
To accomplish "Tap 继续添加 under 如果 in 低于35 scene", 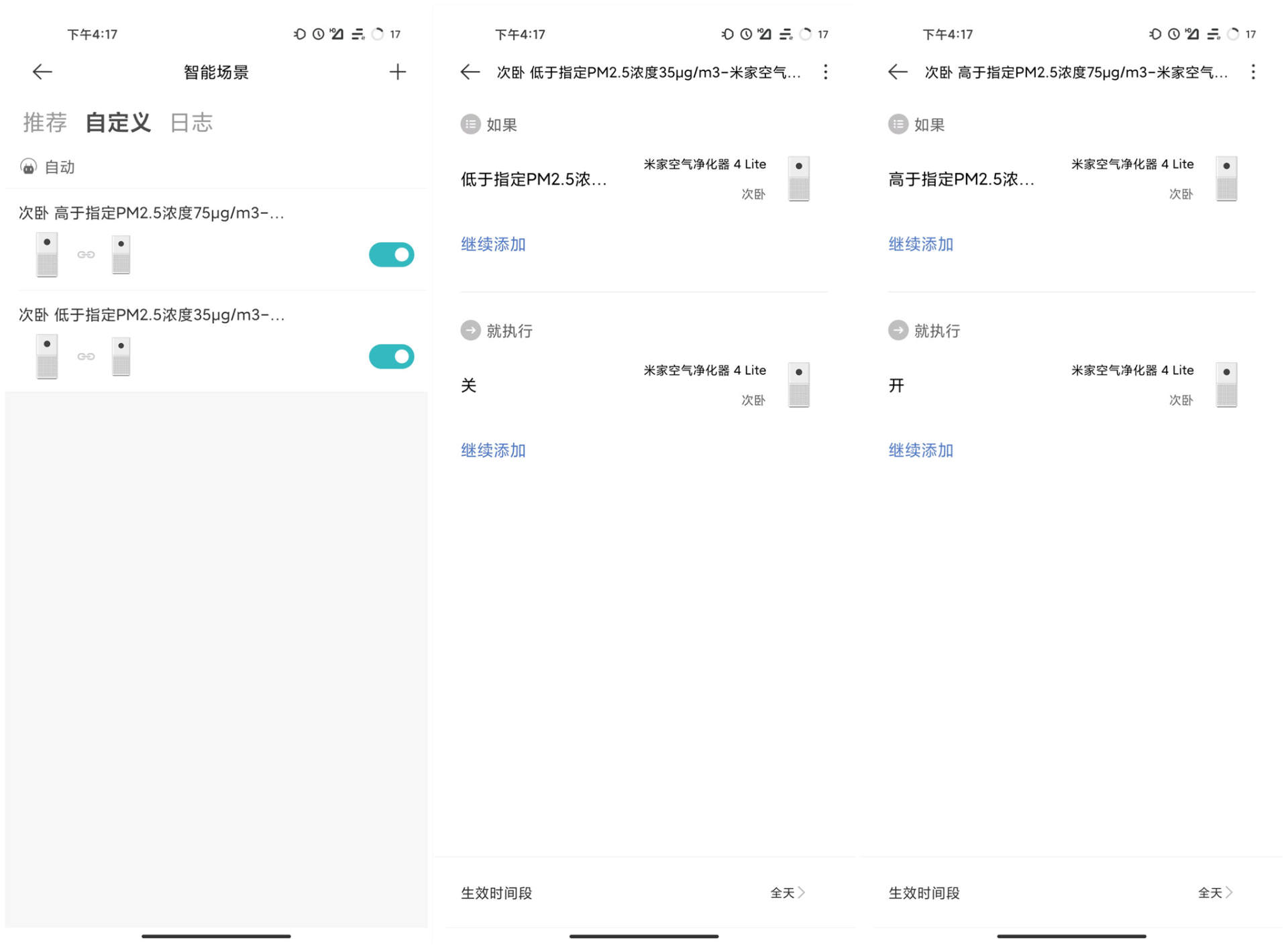I will click(x=493, y=244).
